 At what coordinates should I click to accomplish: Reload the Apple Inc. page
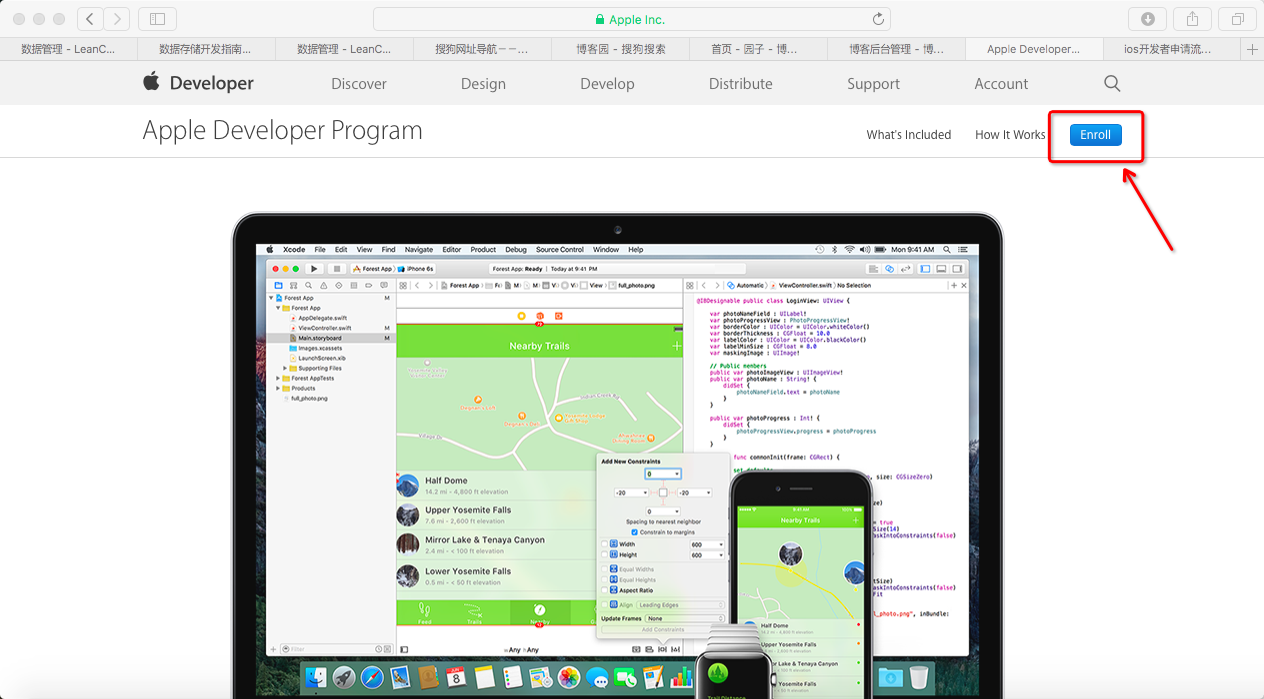point(878,19)
